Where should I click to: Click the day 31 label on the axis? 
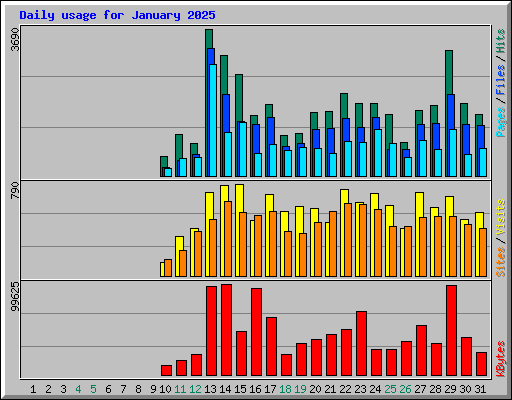pos(480,389)
